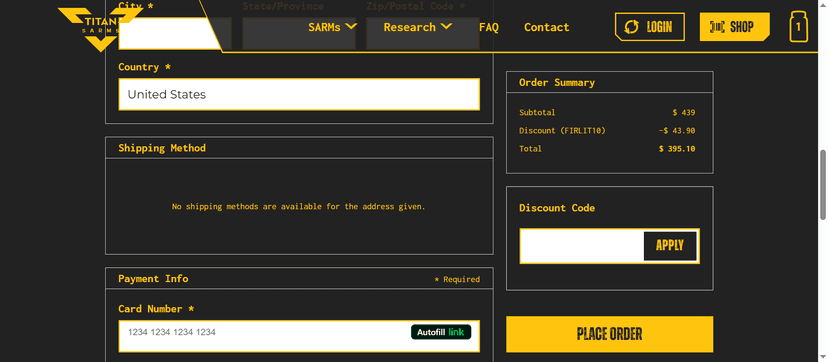Click the no shipping methods message

click(x=299, y=207)
